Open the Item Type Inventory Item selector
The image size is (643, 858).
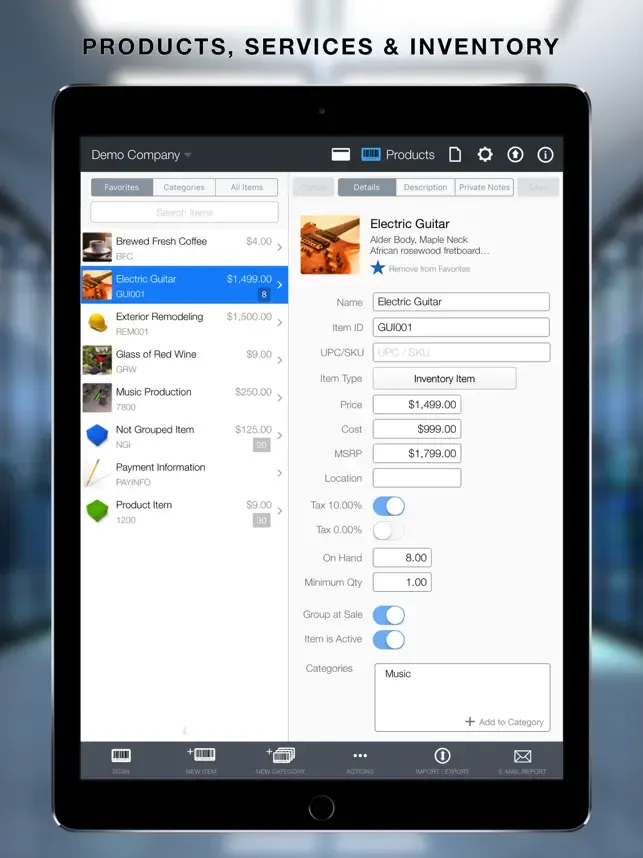pyautogui.click(x=444, y=379)
